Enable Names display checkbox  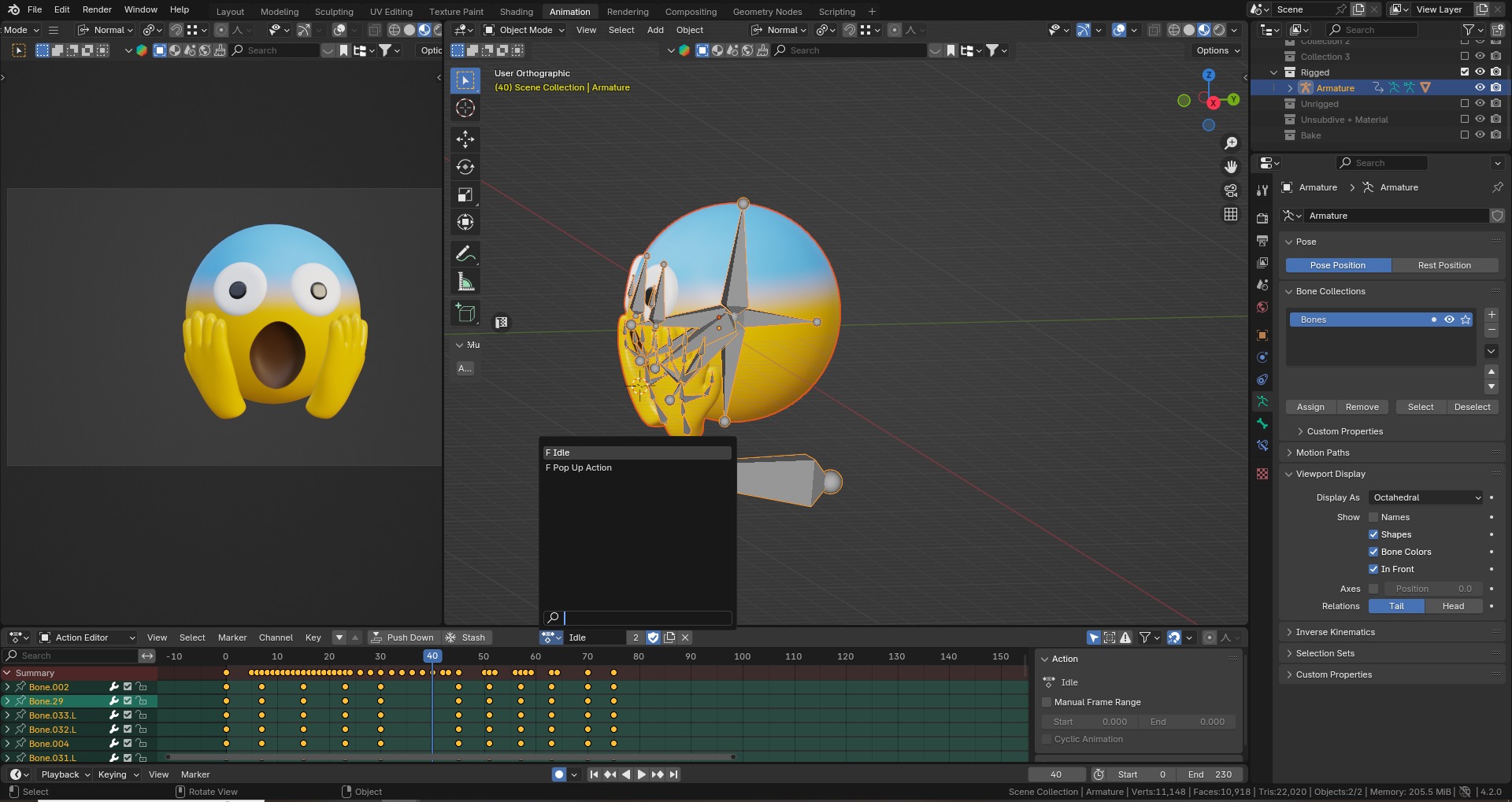(1373, 517)
